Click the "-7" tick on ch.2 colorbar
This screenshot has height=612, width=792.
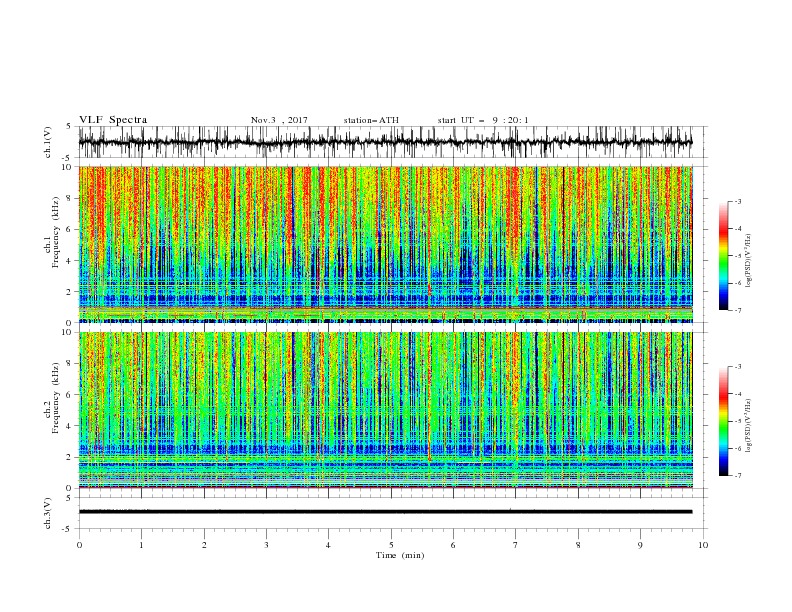[x=737, y=476]
